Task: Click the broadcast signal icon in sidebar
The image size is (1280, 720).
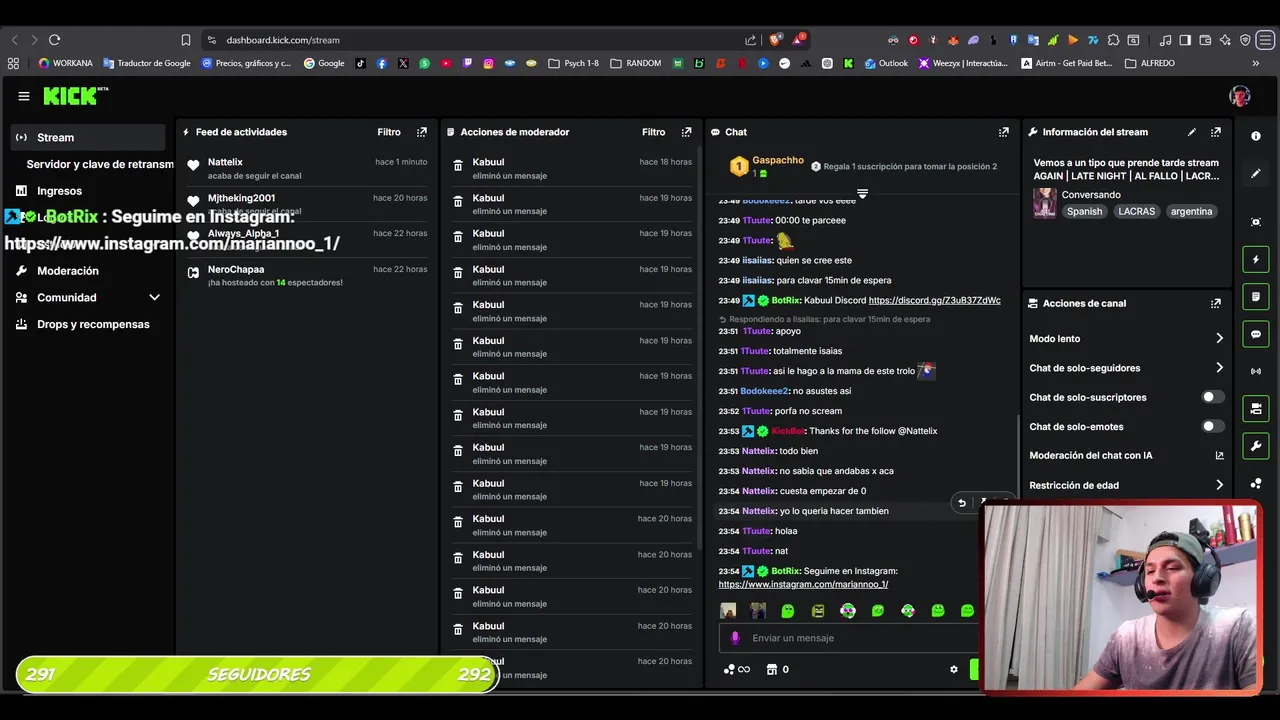Action: pyautogui.click(x=1256, y=371)
